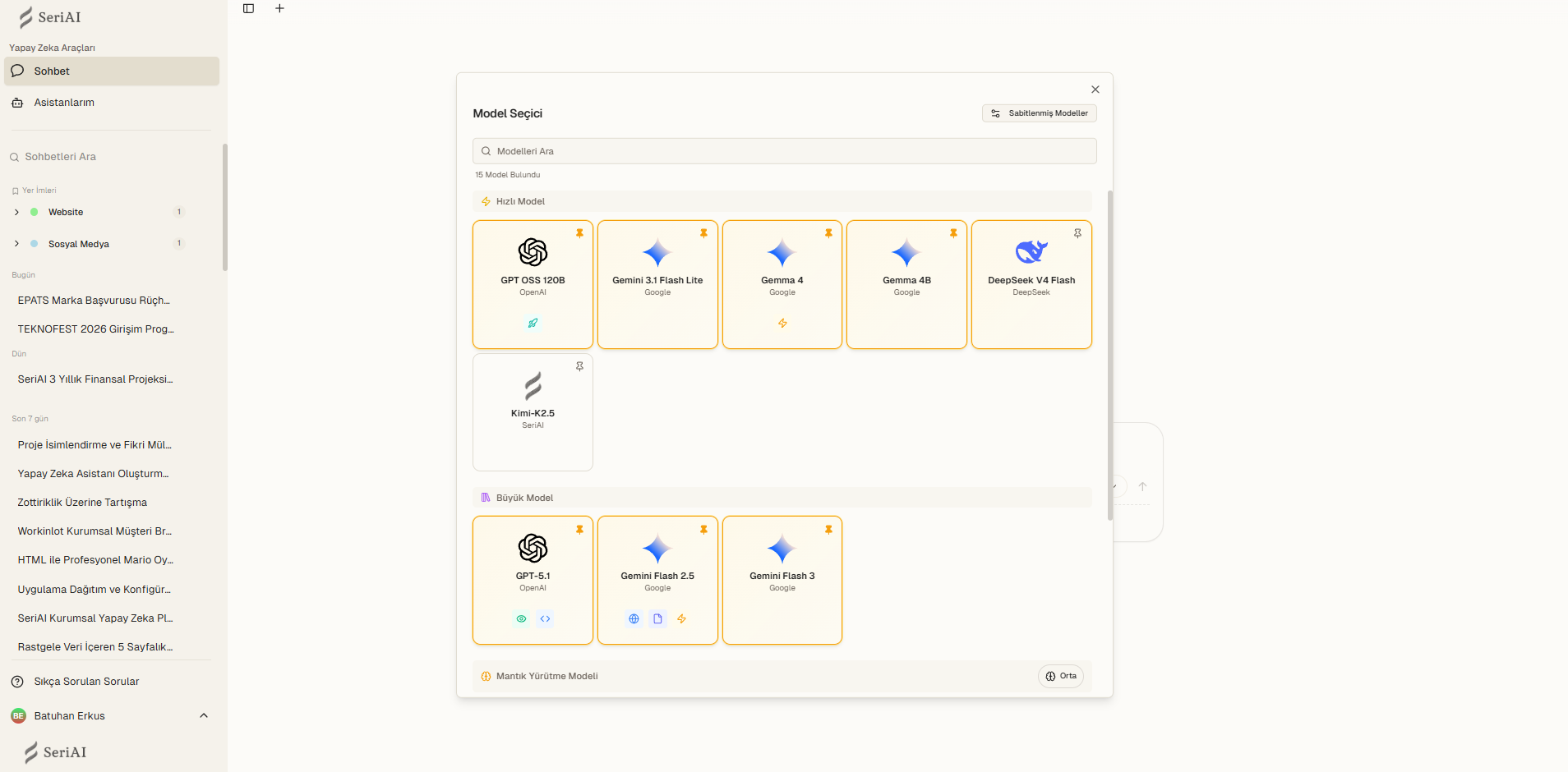The width and height of the screenshot is (1568, 772).
Task: Unpin the GPT OSS 120B model
Action: 579,233
